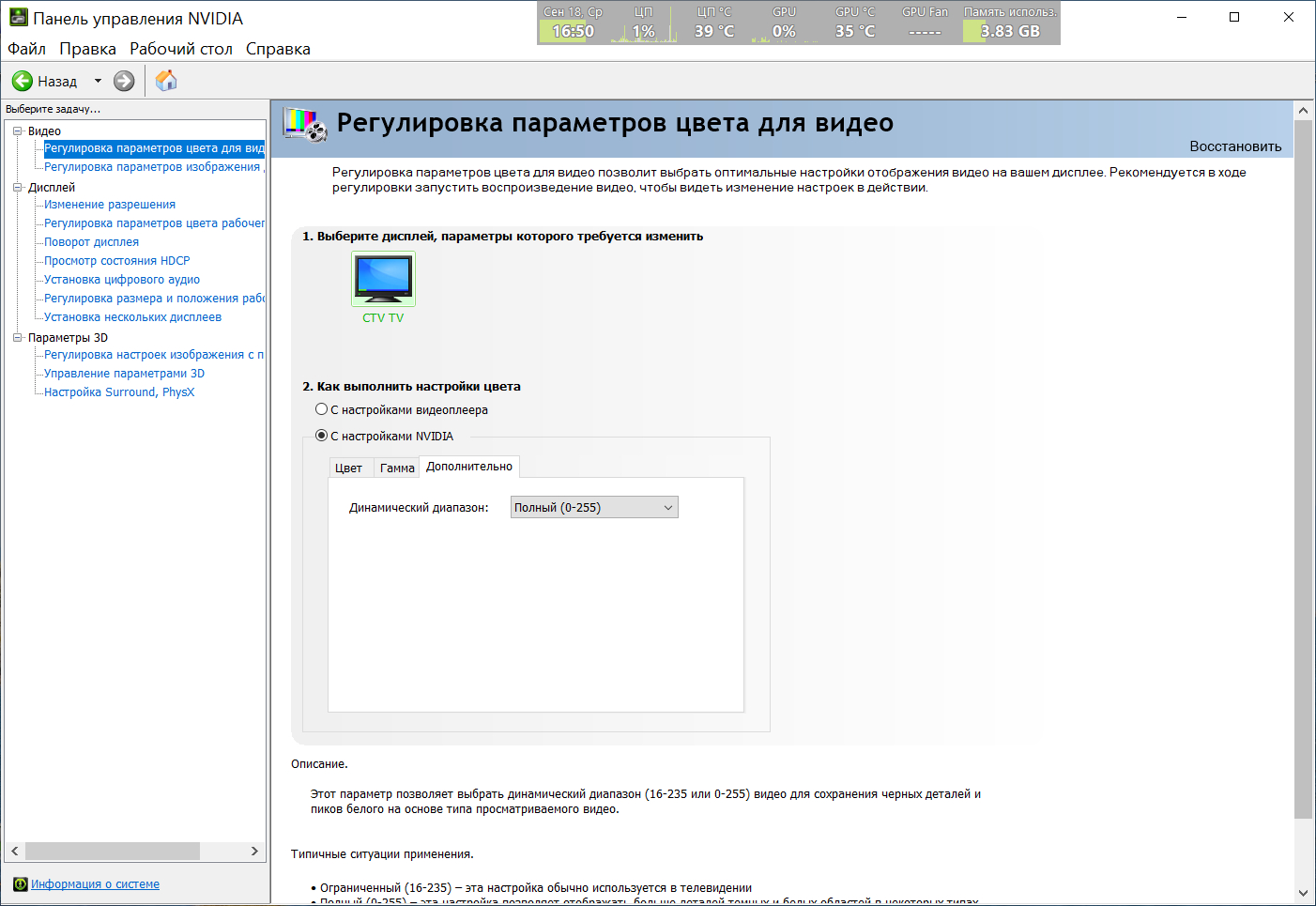
Task: Click the ЦП 1% usage overlay
Action: [x=643, y=23]
